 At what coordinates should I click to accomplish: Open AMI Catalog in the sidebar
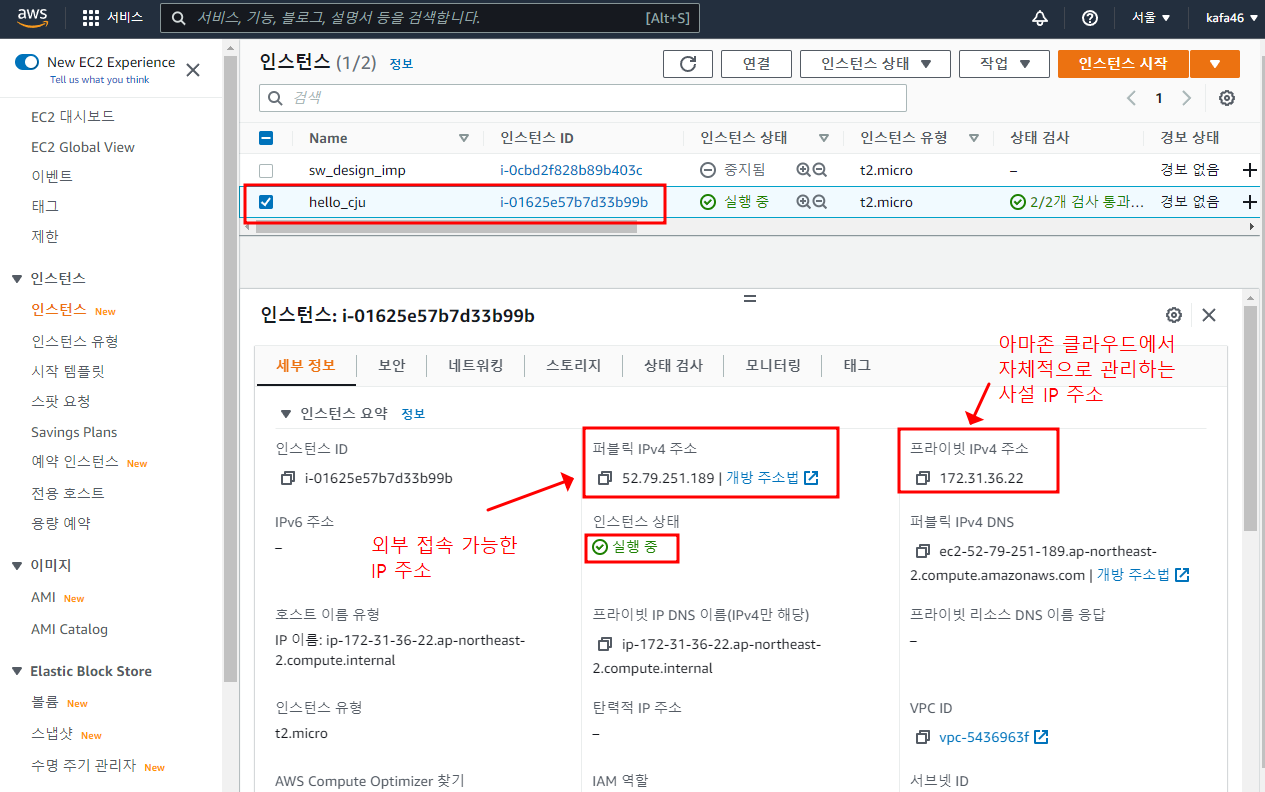pos(69,629)
